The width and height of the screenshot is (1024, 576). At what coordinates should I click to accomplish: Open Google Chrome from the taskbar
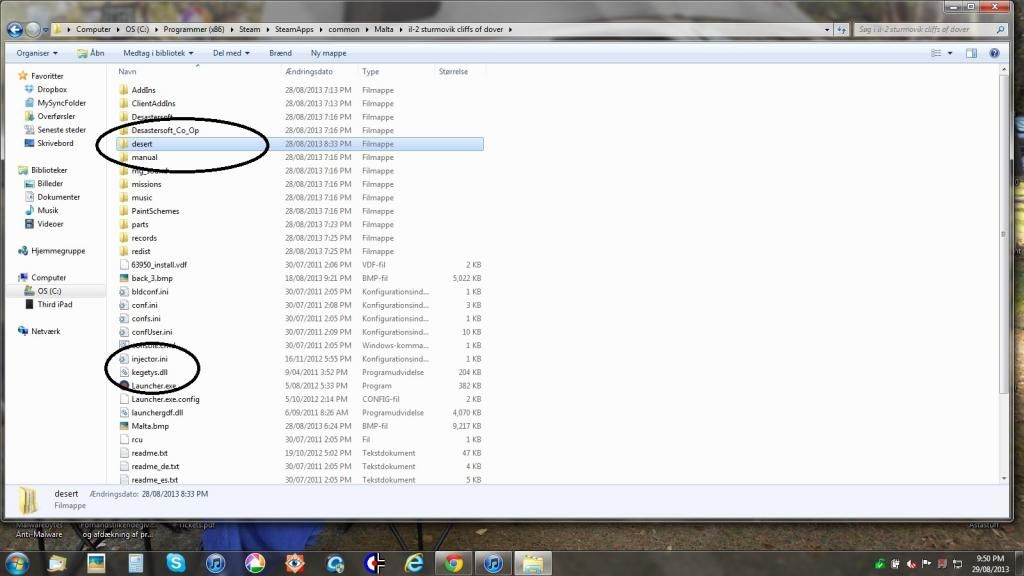pos(453,563)
